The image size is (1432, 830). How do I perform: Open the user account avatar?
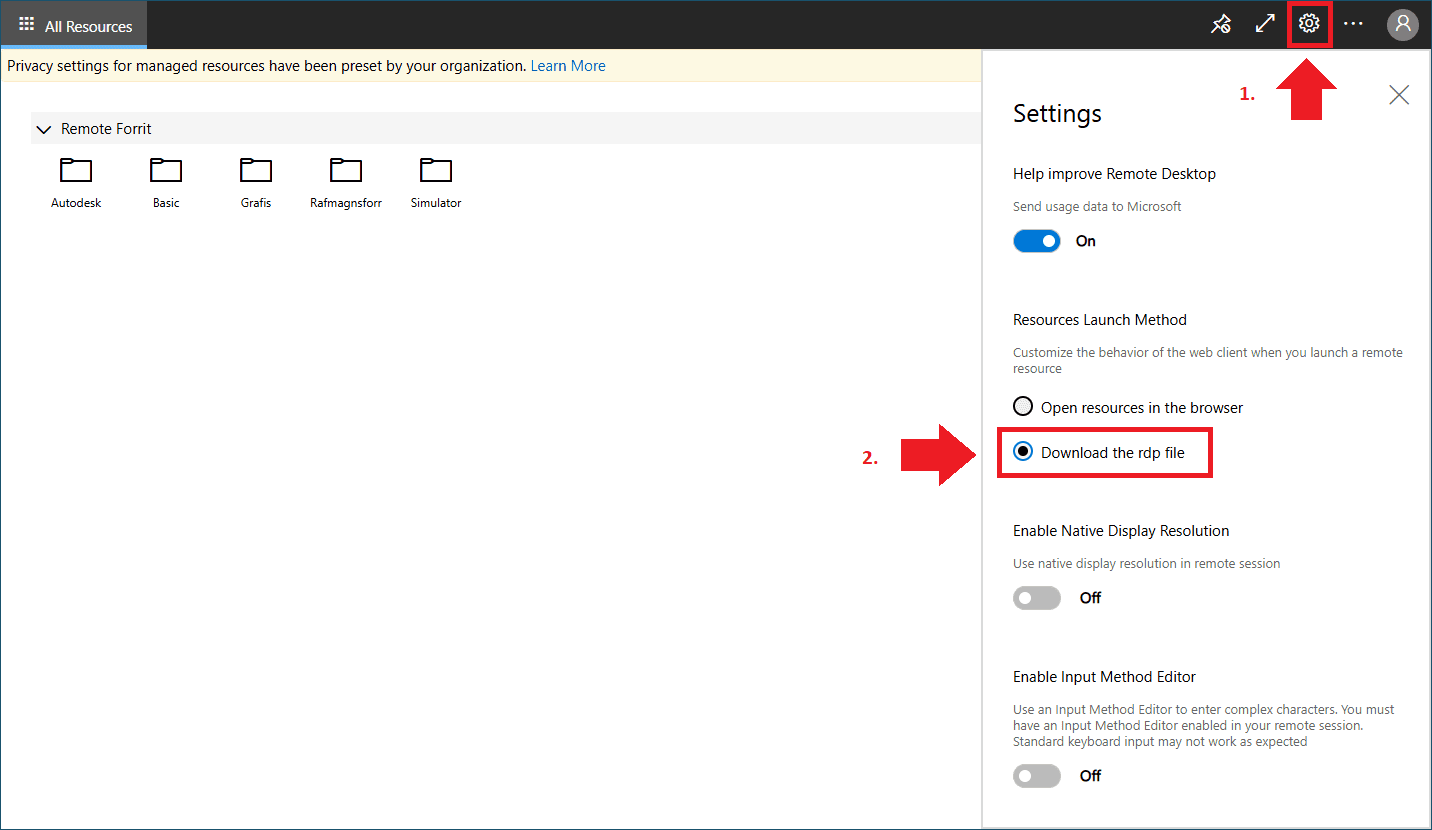coord(1402,24)
